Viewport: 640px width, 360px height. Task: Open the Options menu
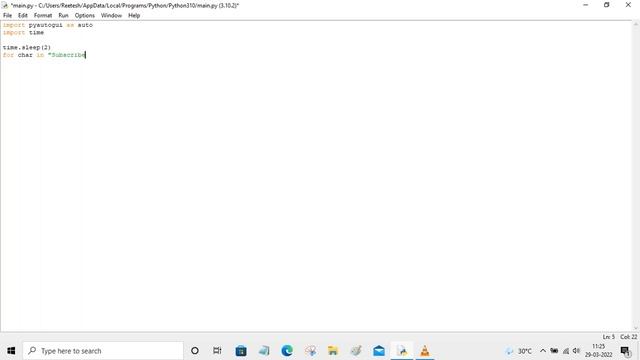coord(84,16)
